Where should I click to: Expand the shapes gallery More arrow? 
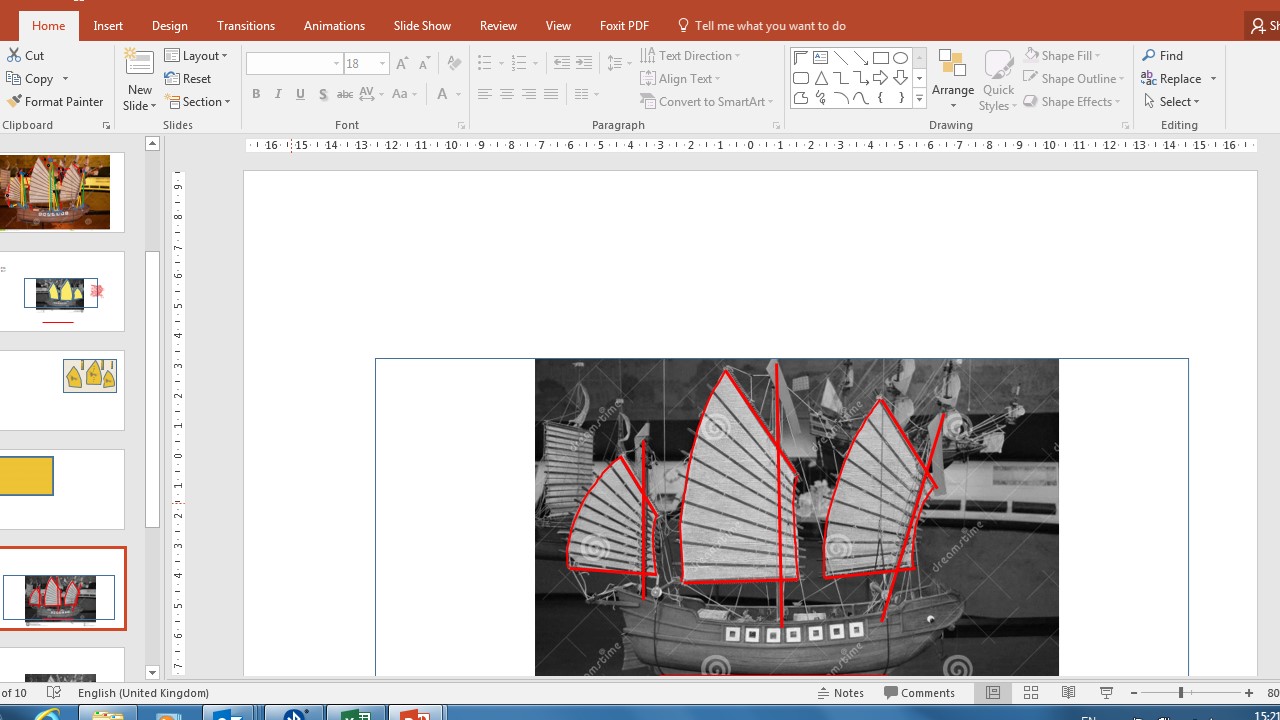919,98
